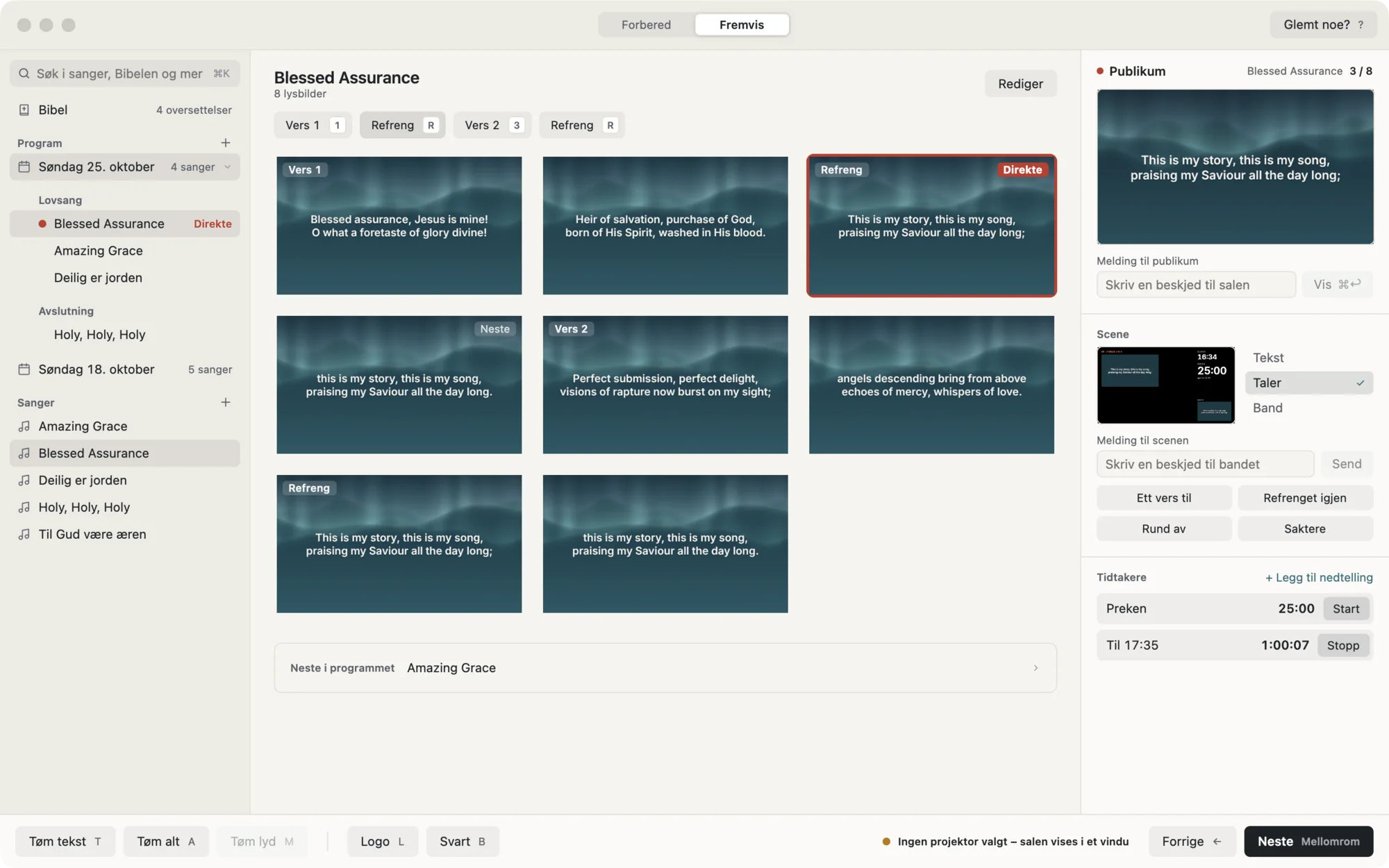Screen dimensions: 1389x868
Task: Click the Legg til nedtelling link
Action: pyautogui.click(x=1319, y=578)
